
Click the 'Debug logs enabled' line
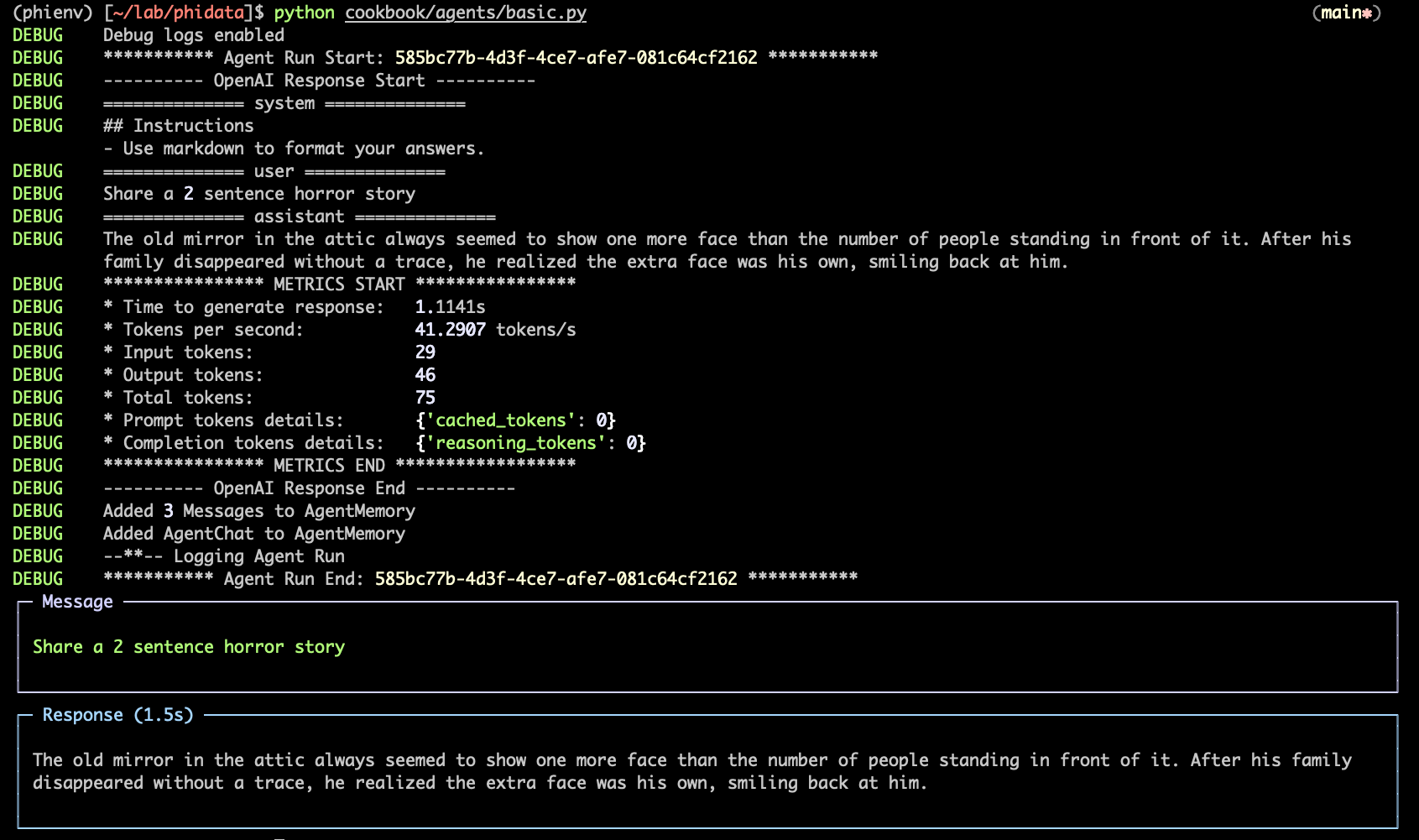[x=192, y=35]
